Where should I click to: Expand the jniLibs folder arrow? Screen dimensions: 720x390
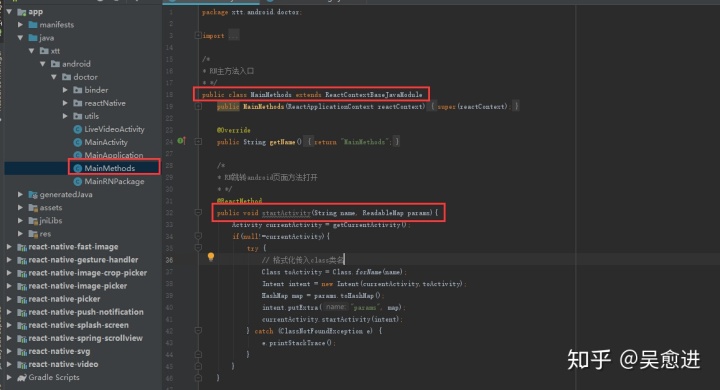point(20,220)
